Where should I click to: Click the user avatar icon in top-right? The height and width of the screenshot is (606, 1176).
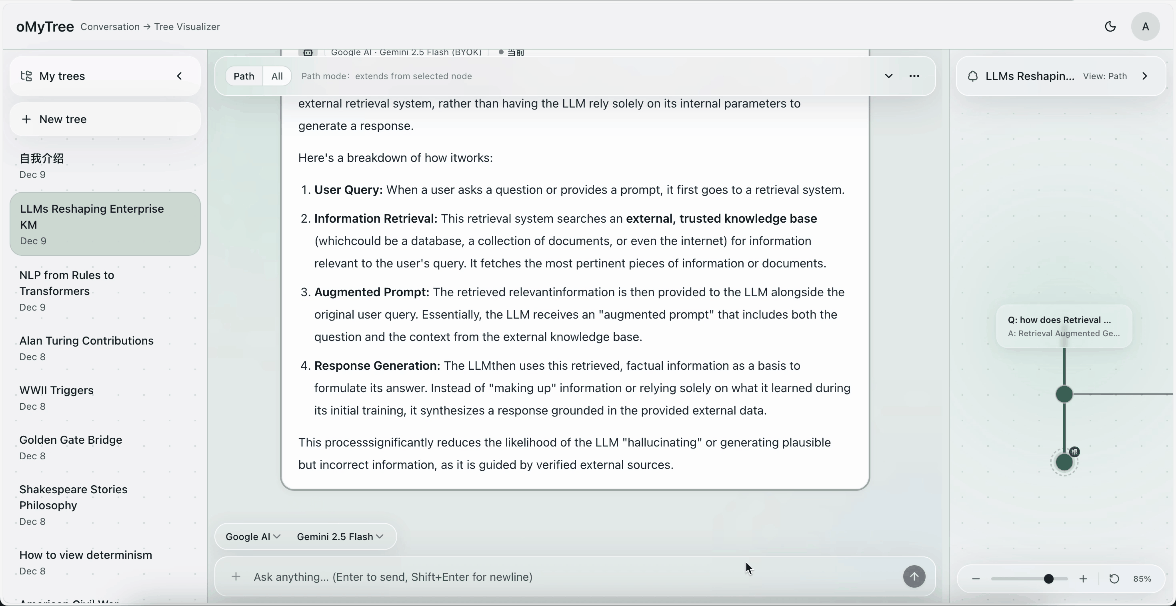1146,26
